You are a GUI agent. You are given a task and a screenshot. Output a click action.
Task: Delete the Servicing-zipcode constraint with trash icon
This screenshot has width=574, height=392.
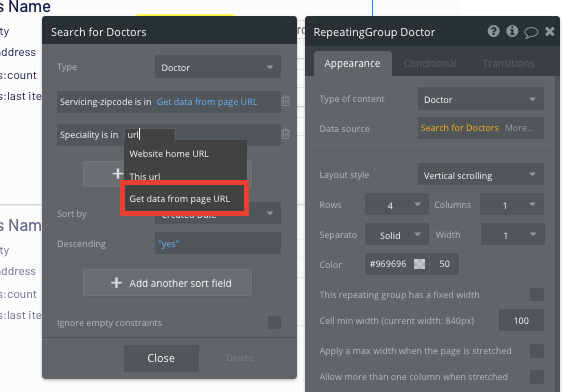(x=286, y=101)
